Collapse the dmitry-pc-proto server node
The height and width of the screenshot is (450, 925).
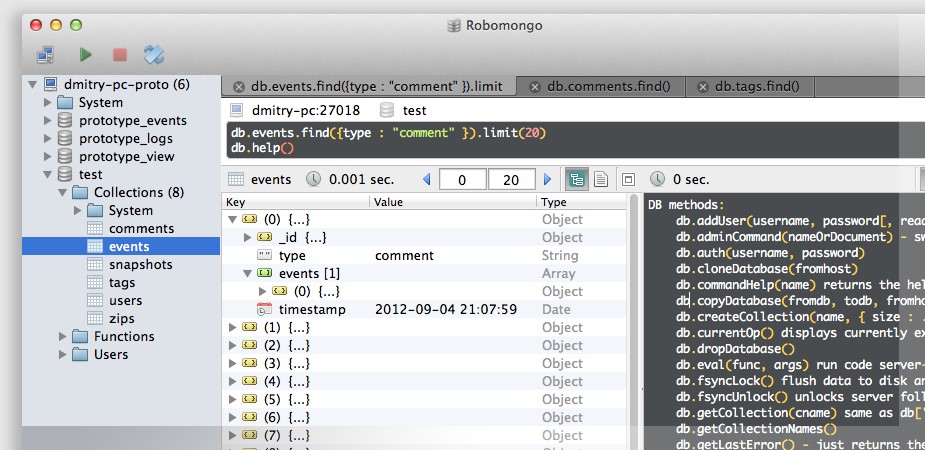33,85
